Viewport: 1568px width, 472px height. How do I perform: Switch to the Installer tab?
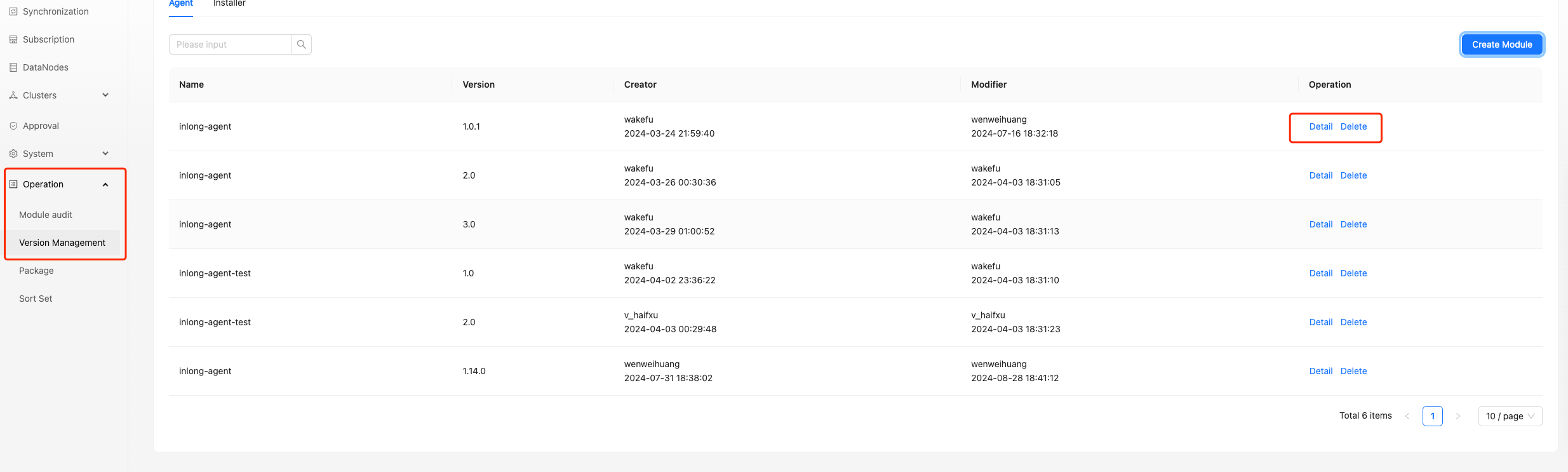[x=229, y=4]
